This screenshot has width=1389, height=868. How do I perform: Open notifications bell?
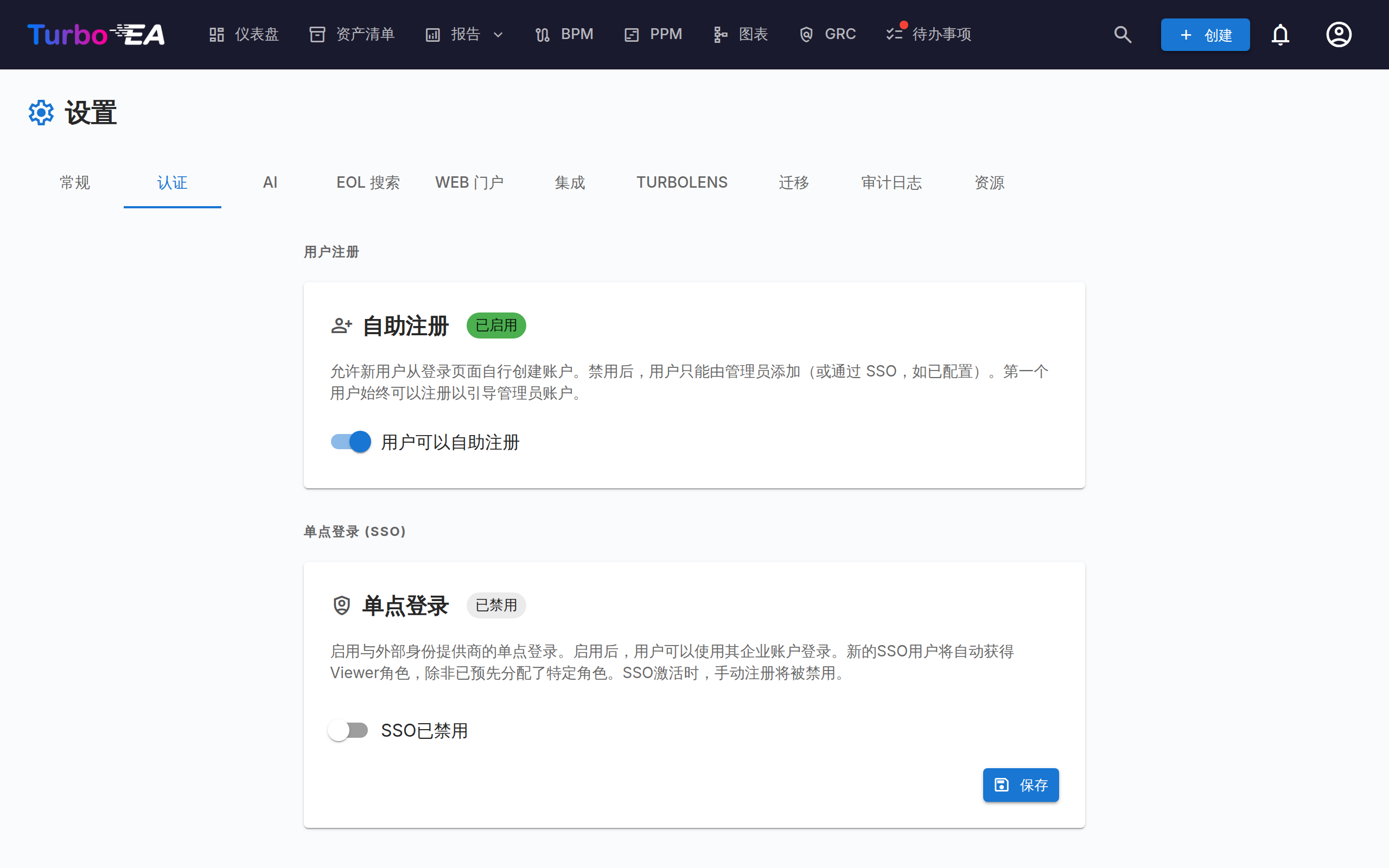click(x=1280, y=34)
